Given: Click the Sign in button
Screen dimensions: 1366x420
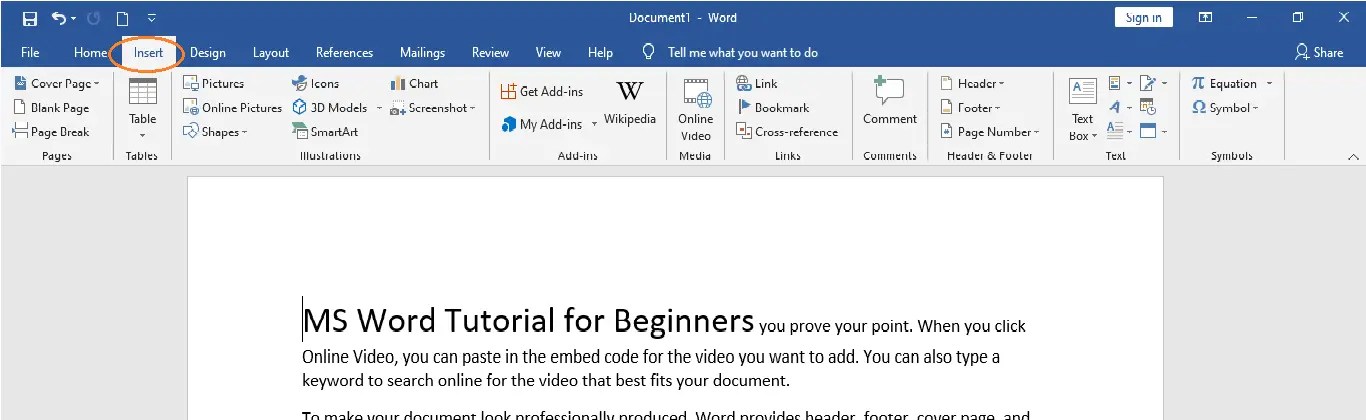Looking at the screenshot, I should 1143,18.
